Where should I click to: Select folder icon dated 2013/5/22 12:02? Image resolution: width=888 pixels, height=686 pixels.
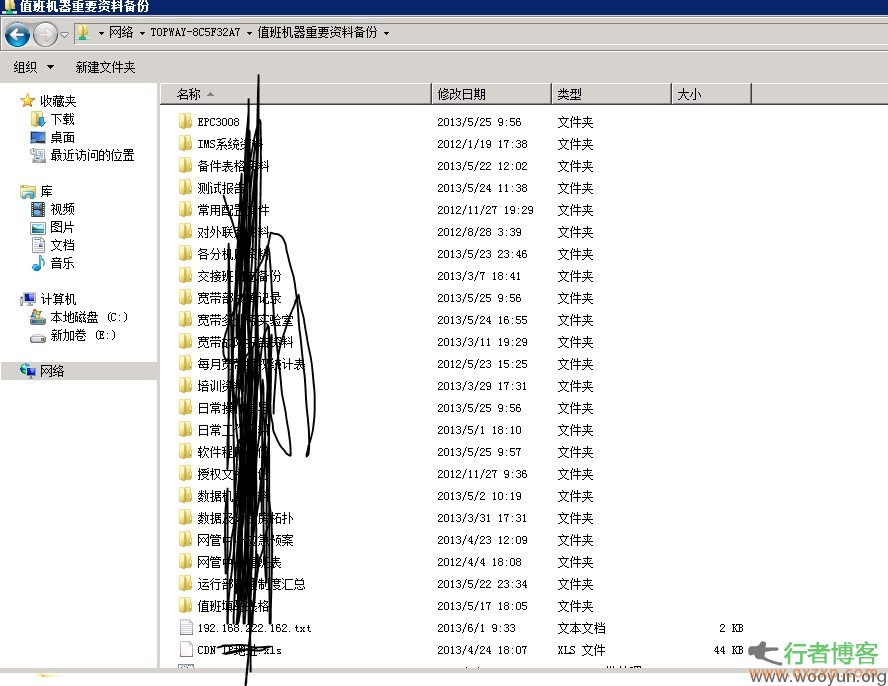(x=185, y=165)
